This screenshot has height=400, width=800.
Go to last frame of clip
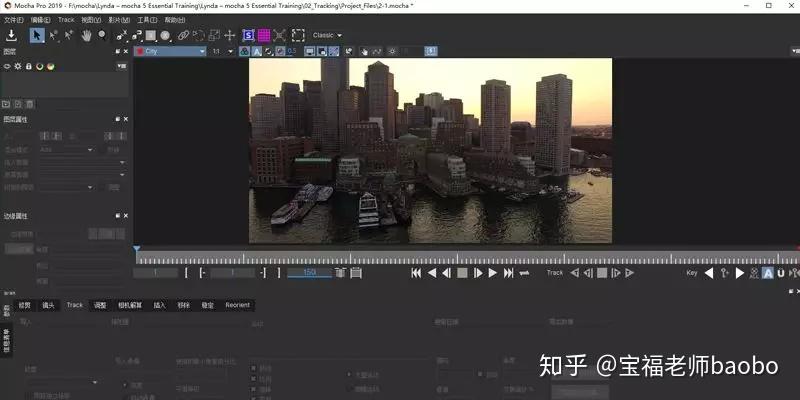508,273
